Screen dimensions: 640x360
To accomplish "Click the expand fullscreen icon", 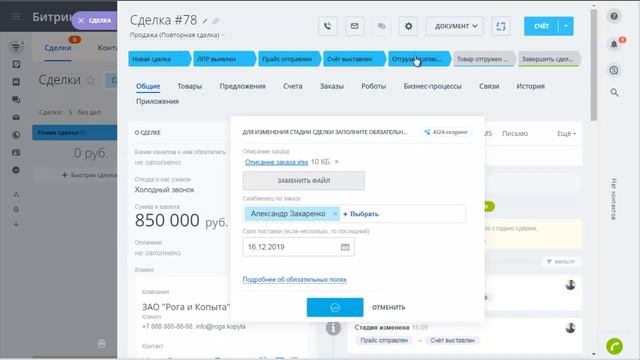I will (501, 26).
